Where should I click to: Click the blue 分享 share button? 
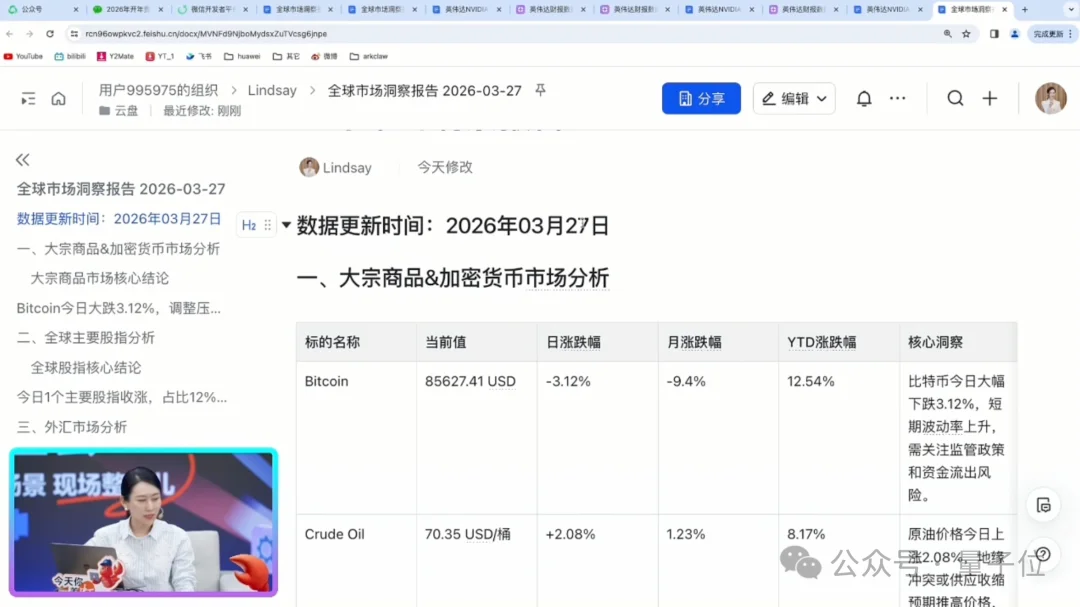coord(701,98)
